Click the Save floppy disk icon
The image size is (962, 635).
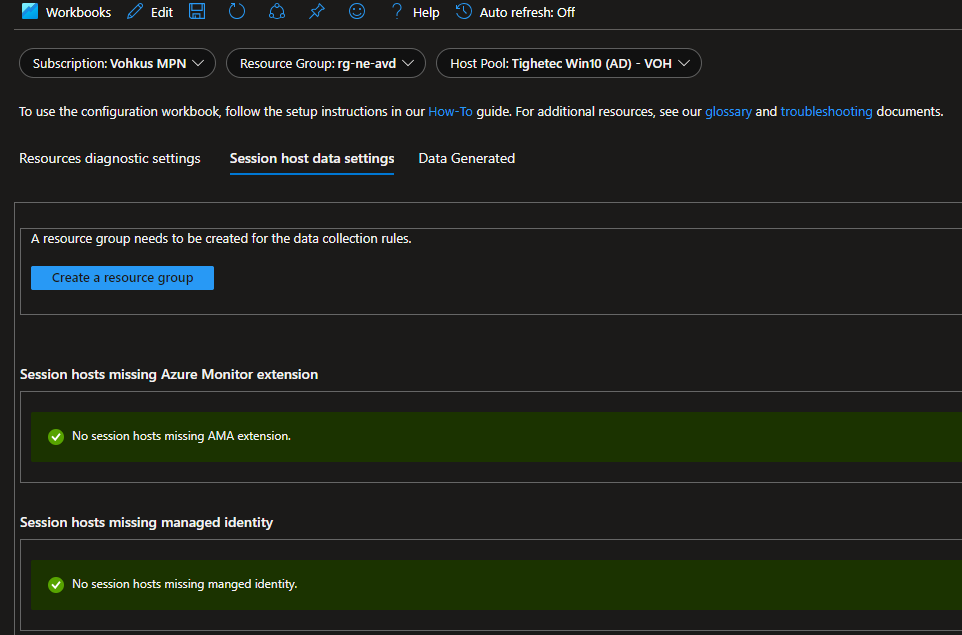[x=196, y=11]
